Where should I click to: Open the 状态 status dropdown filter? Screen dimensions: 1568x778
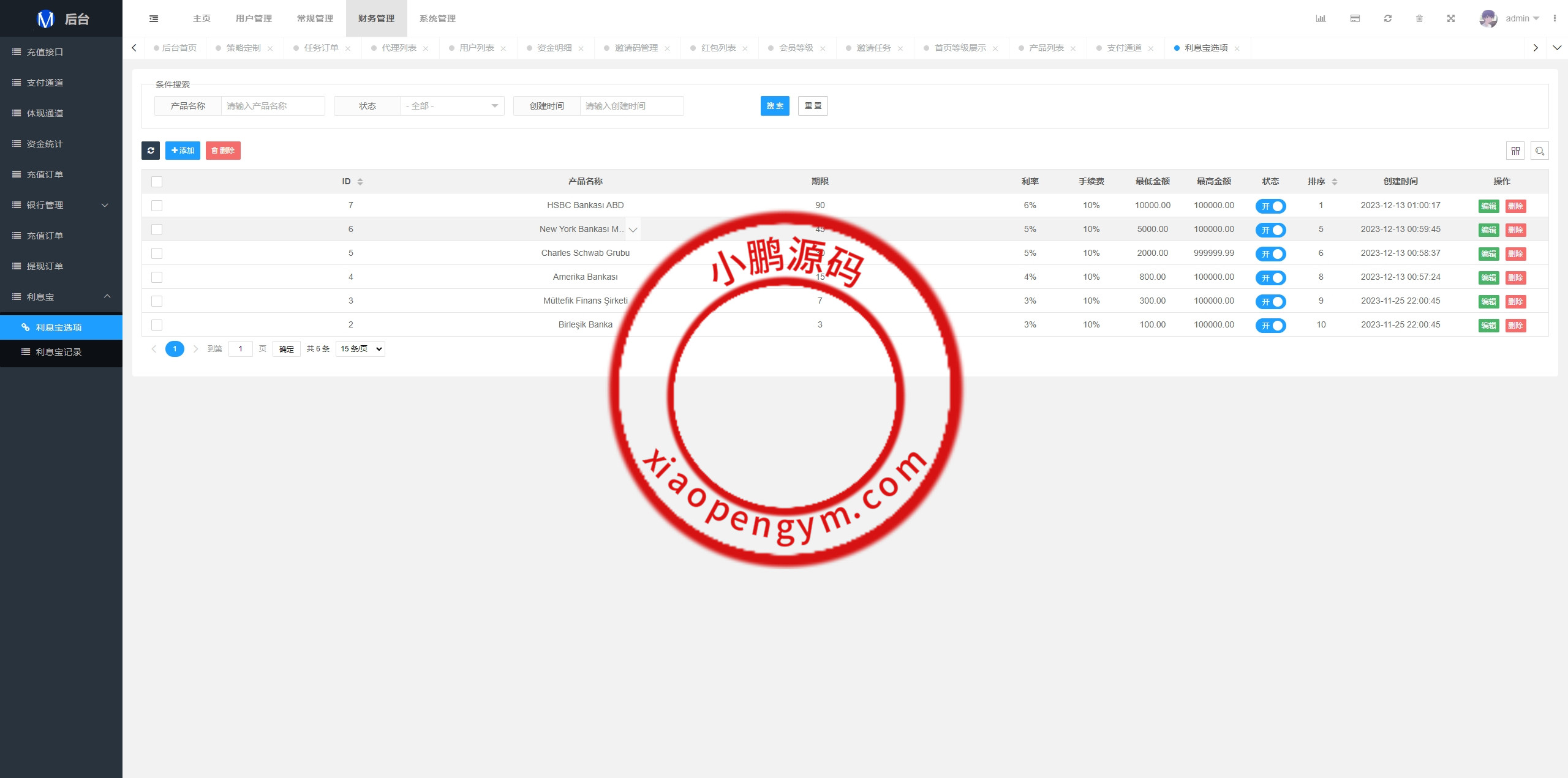[452, 106]
